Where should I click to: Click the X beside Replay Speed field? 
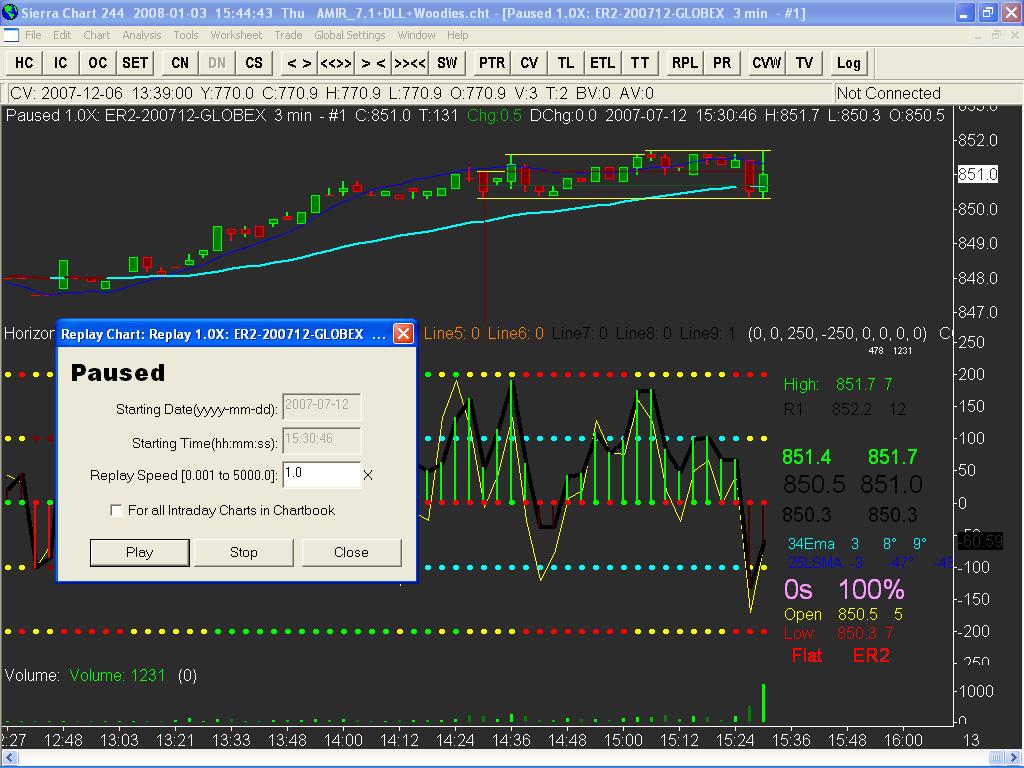368,475
